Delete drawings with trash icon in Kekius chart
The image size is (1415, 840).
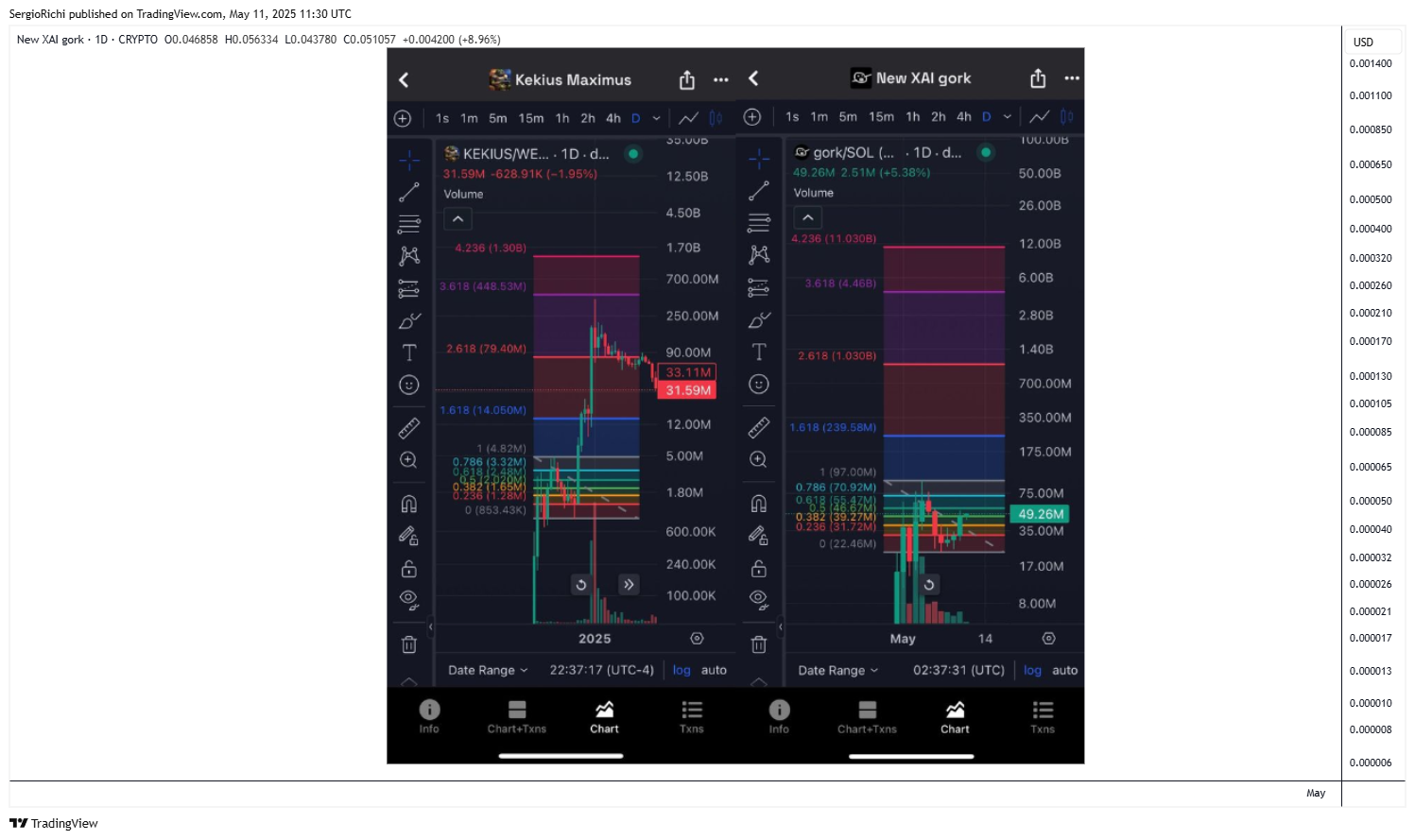point(409,644)
